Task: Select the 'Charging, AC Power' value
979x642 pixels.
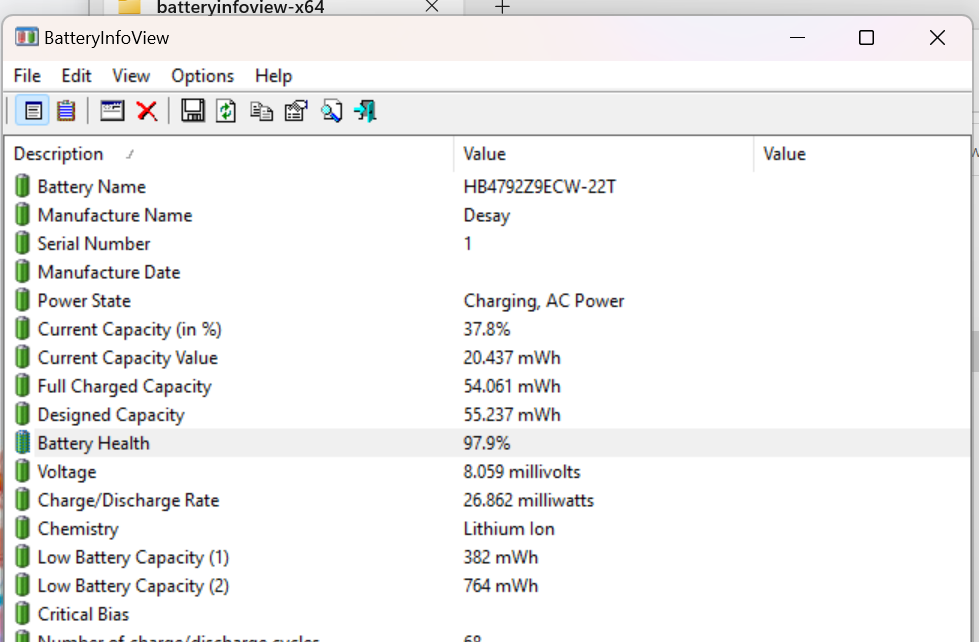Action: pyautogui.click(x=544, y=301)
